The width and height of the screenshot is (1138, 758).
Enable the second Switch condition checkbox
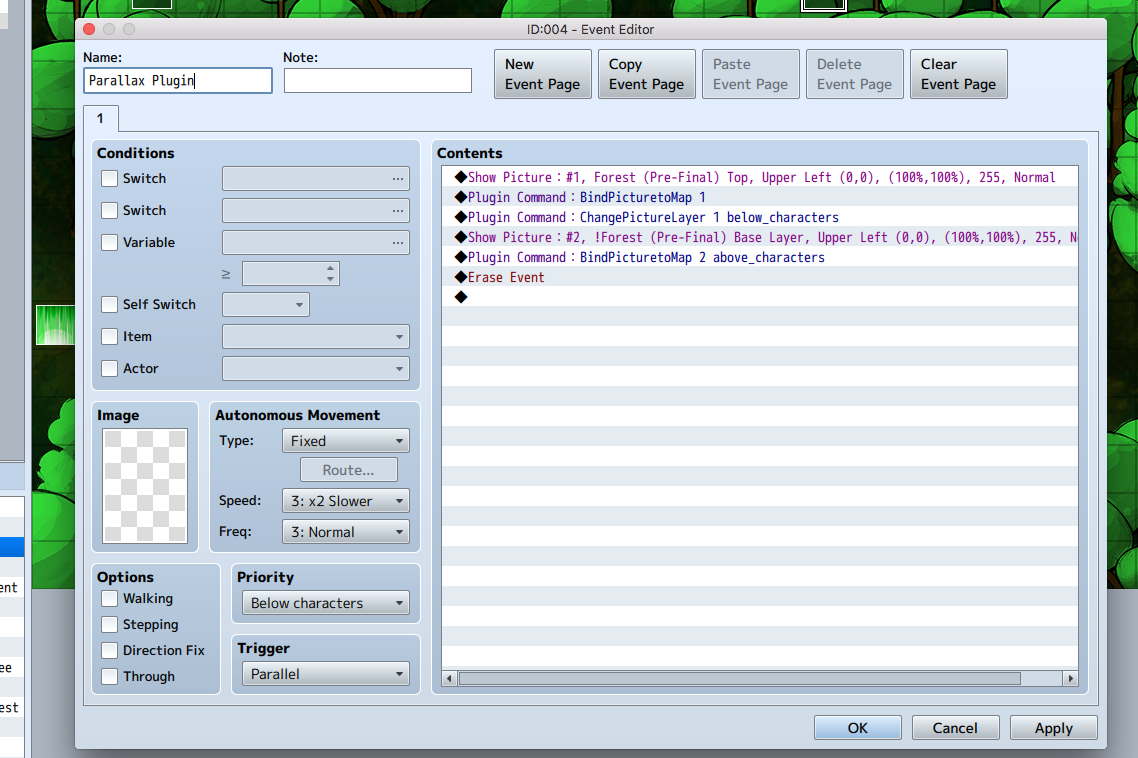coord(110,211)
